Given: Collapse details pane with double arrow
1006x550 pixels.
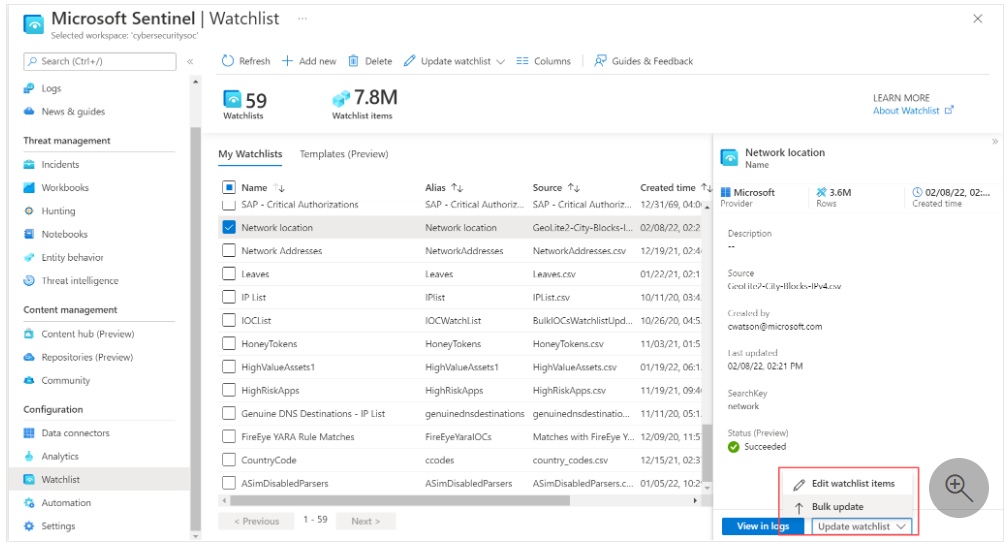Looking at the screenshot, I should tap(994, 141).
